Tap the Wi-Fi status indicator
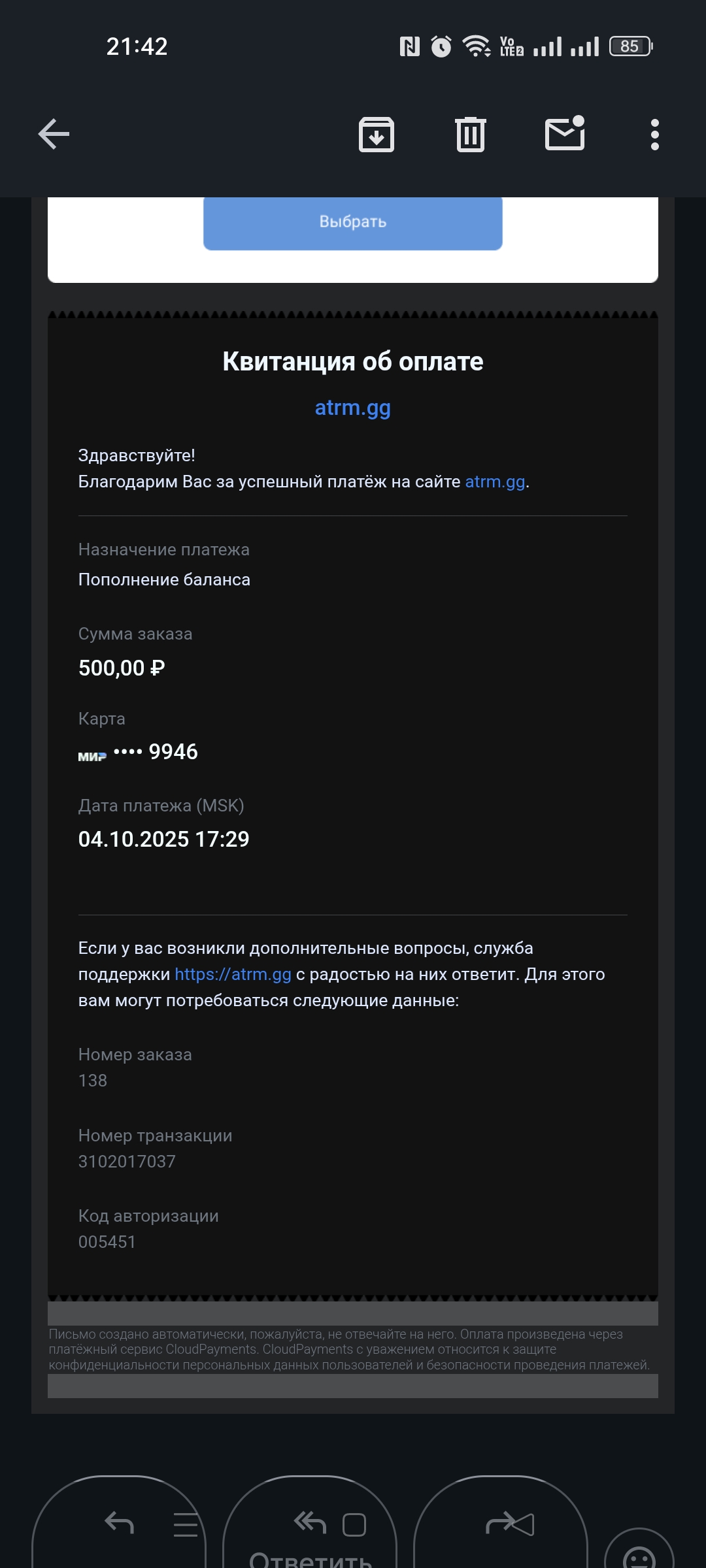Viewport: 706px width, 1568px height. coord(477,46)
